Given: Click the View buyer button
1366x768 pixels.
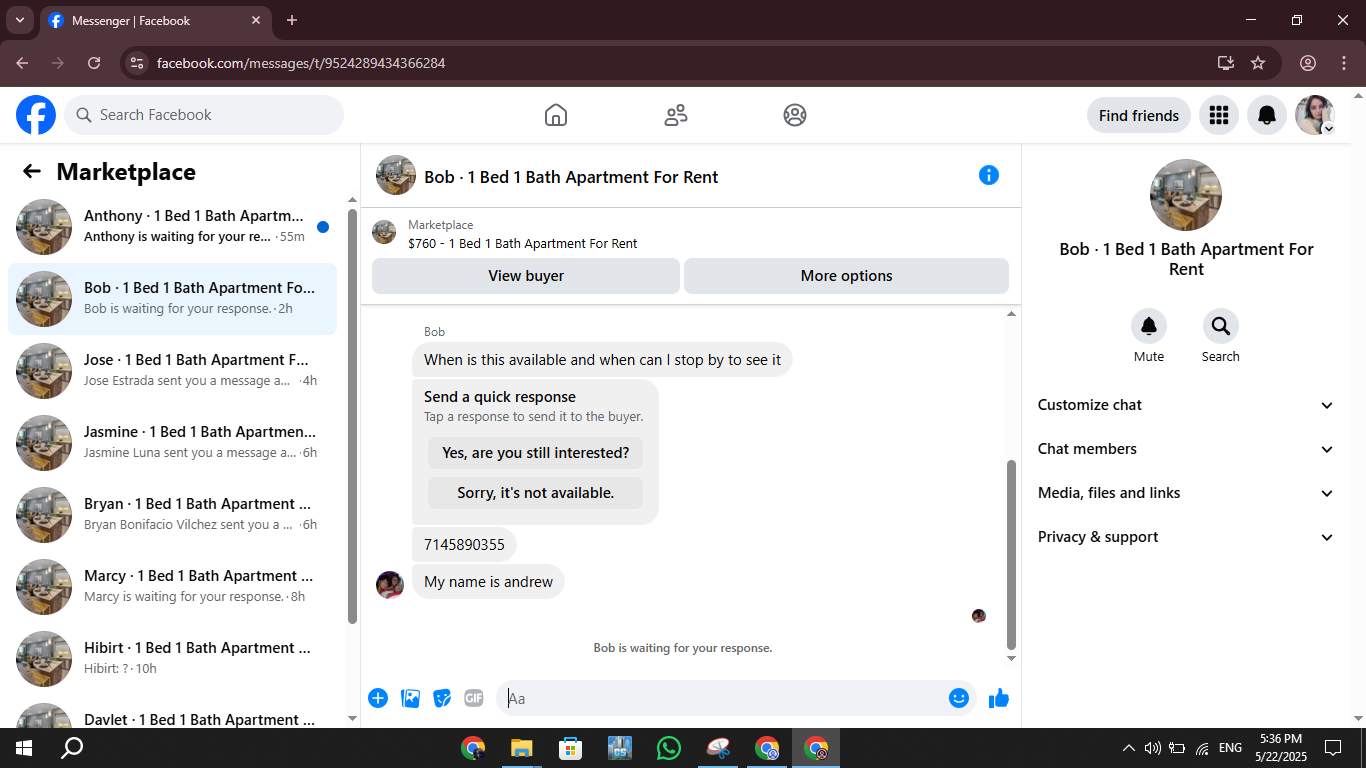Looking at the screenshot, I should (x=526, y=276).
